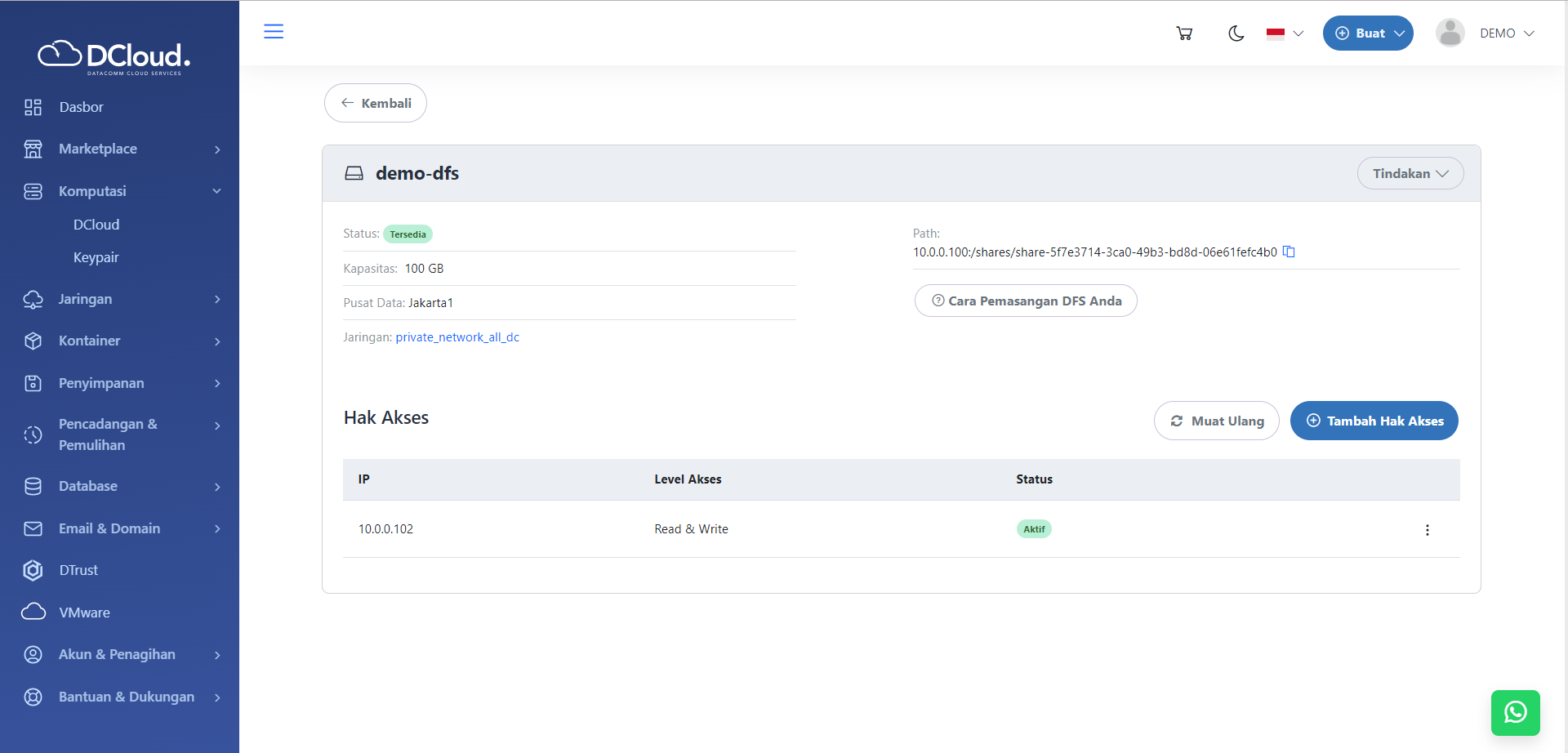The image size is (1568, 753).
Task: Open the Tindakan actions dropdown
Action: coord(1410,173)
